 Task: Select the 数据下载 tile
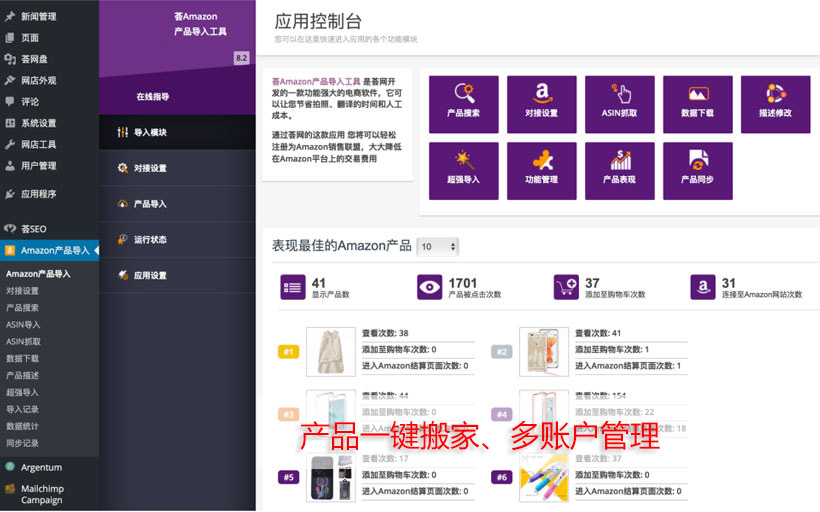[x=697, y=104]
